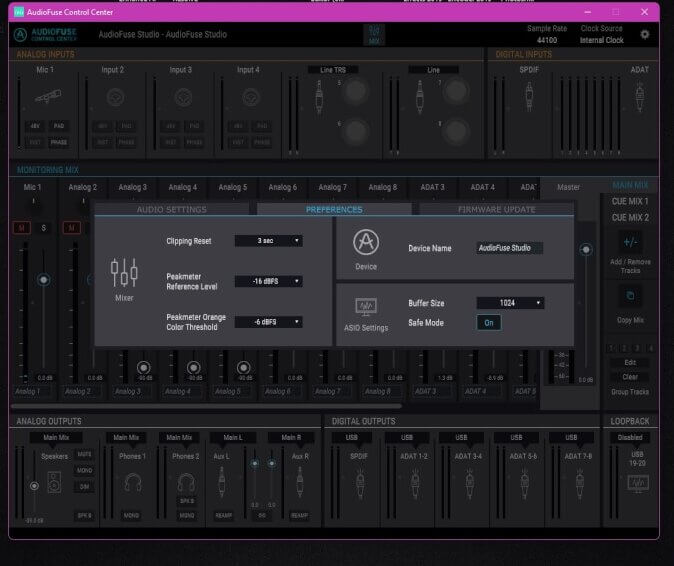Click the USB 19-20 loopback monitor icon
The height and width of the screenshot is (566, 674).
[638, 483]
